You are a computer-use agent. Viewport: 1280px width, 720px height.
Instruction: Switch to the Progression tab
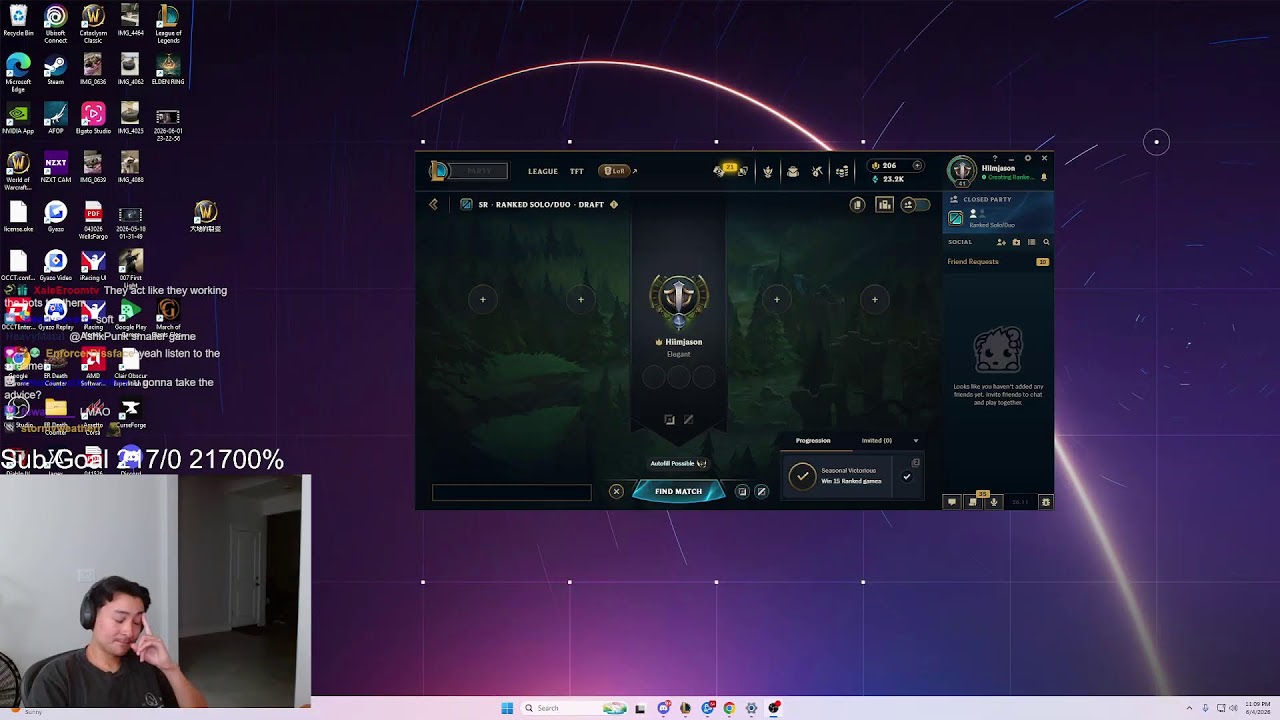pos(813,441)
